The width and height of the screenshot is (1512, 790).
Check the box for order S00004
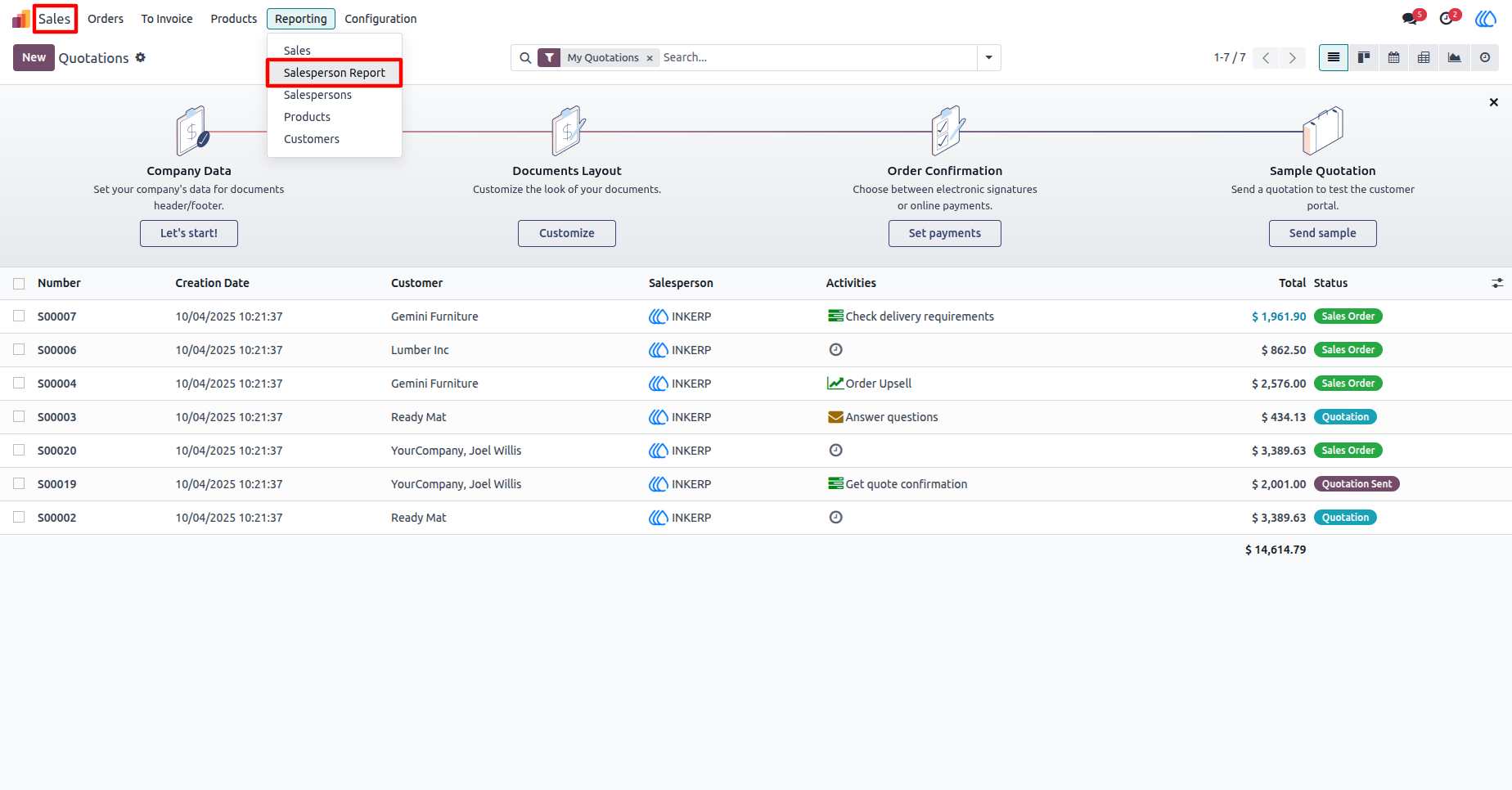click(x=19, y=383)
